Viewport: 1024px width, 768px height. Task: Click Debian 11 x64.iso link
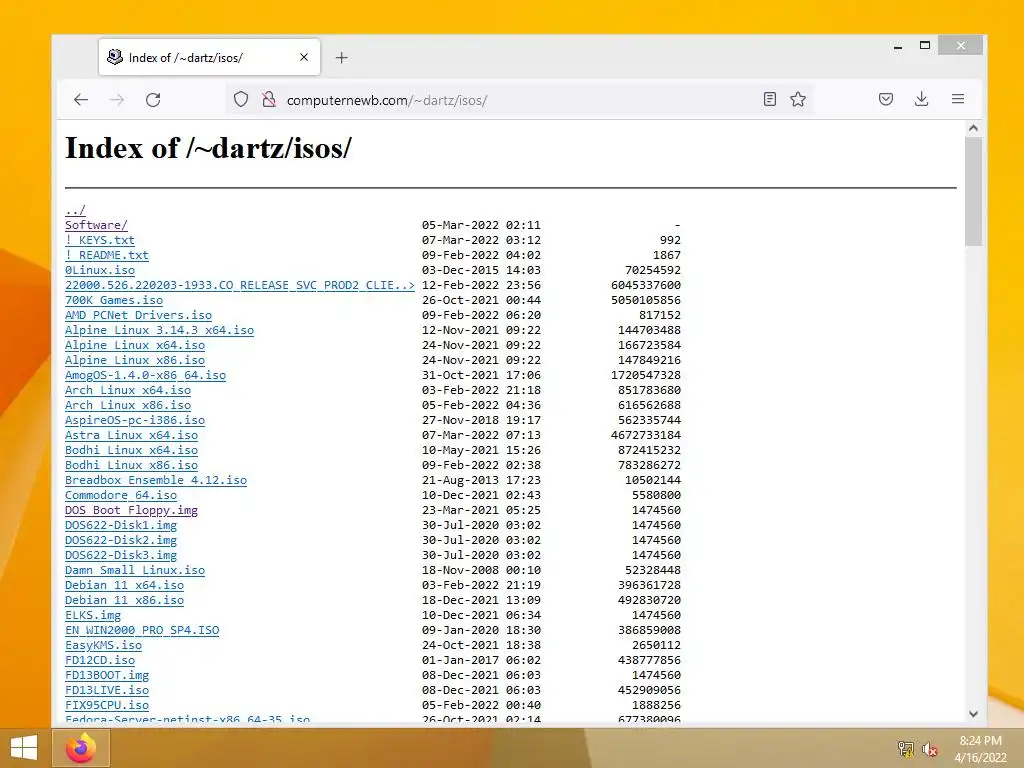point(124,586)
